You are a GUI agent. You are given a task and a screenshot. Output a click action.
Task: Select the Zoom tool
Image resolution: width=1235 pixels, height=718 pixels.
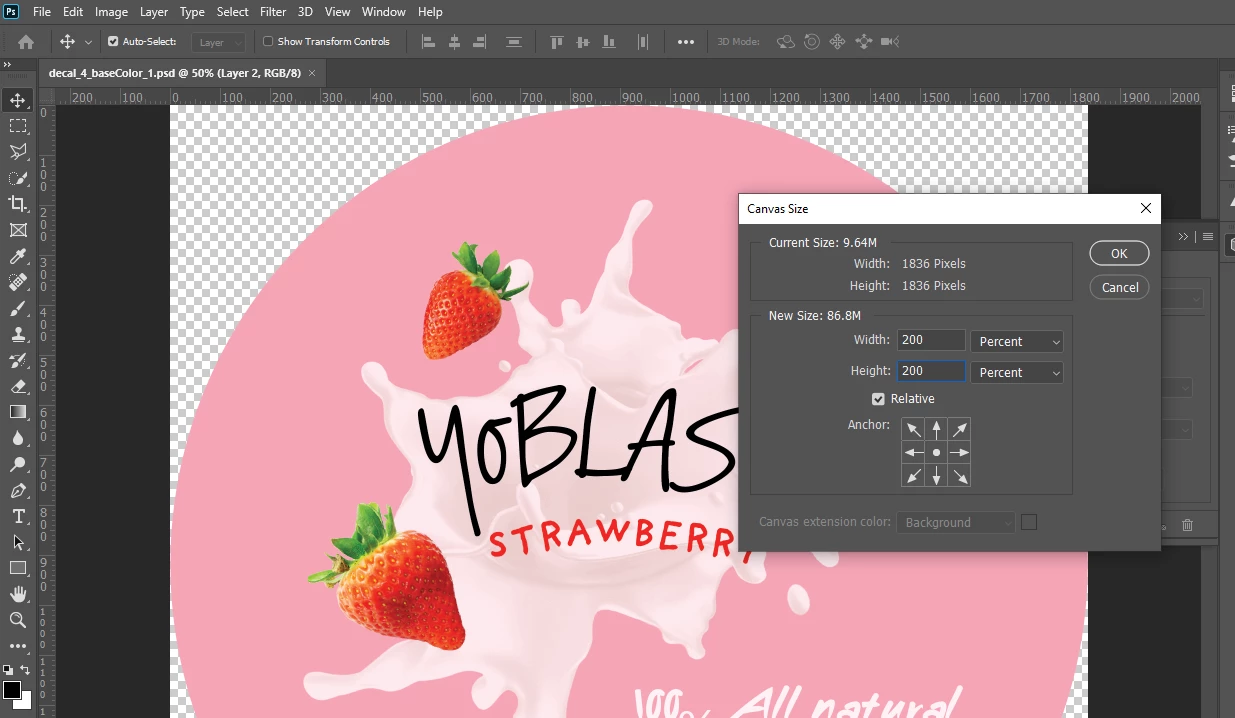coord(18,620)
